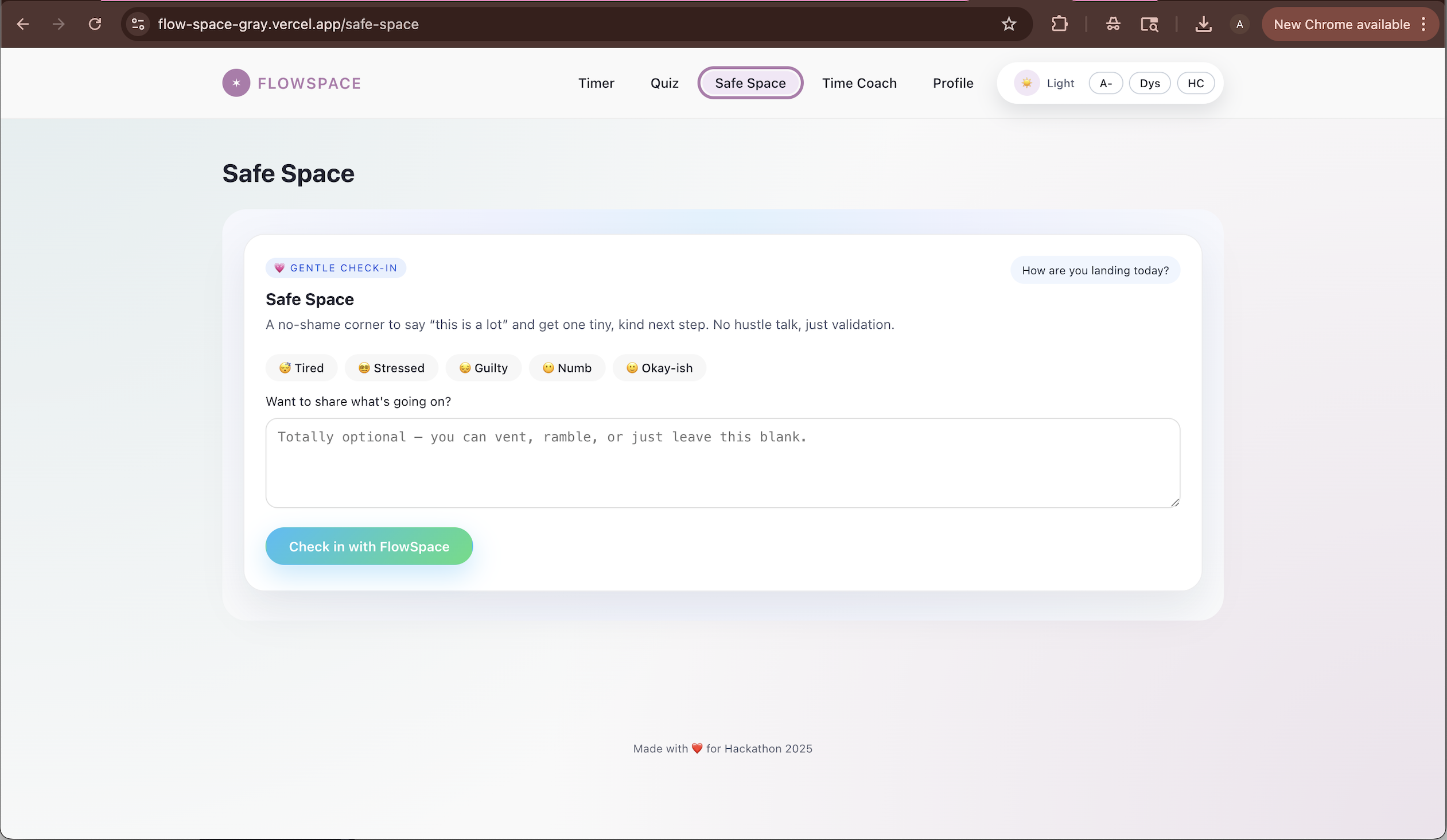This screenshot has width=1447, height=840.
Task: Select the Tired mood chip
Action: coord(301,368)
